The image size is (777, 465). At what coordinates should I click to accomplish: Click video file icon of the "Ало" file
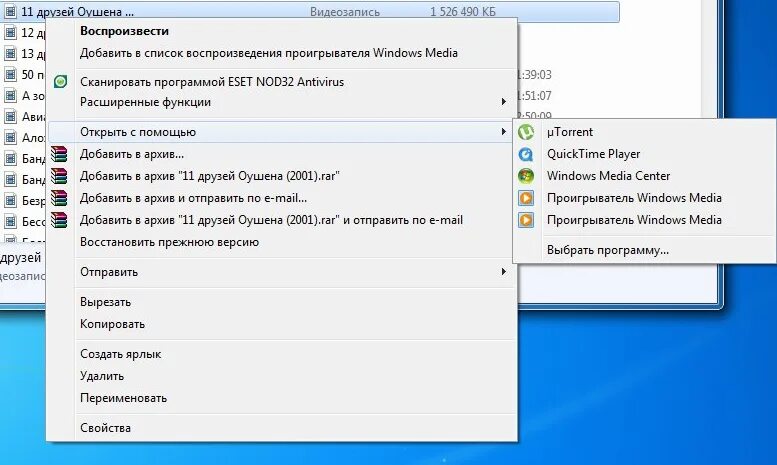click(x=10, y=137)
